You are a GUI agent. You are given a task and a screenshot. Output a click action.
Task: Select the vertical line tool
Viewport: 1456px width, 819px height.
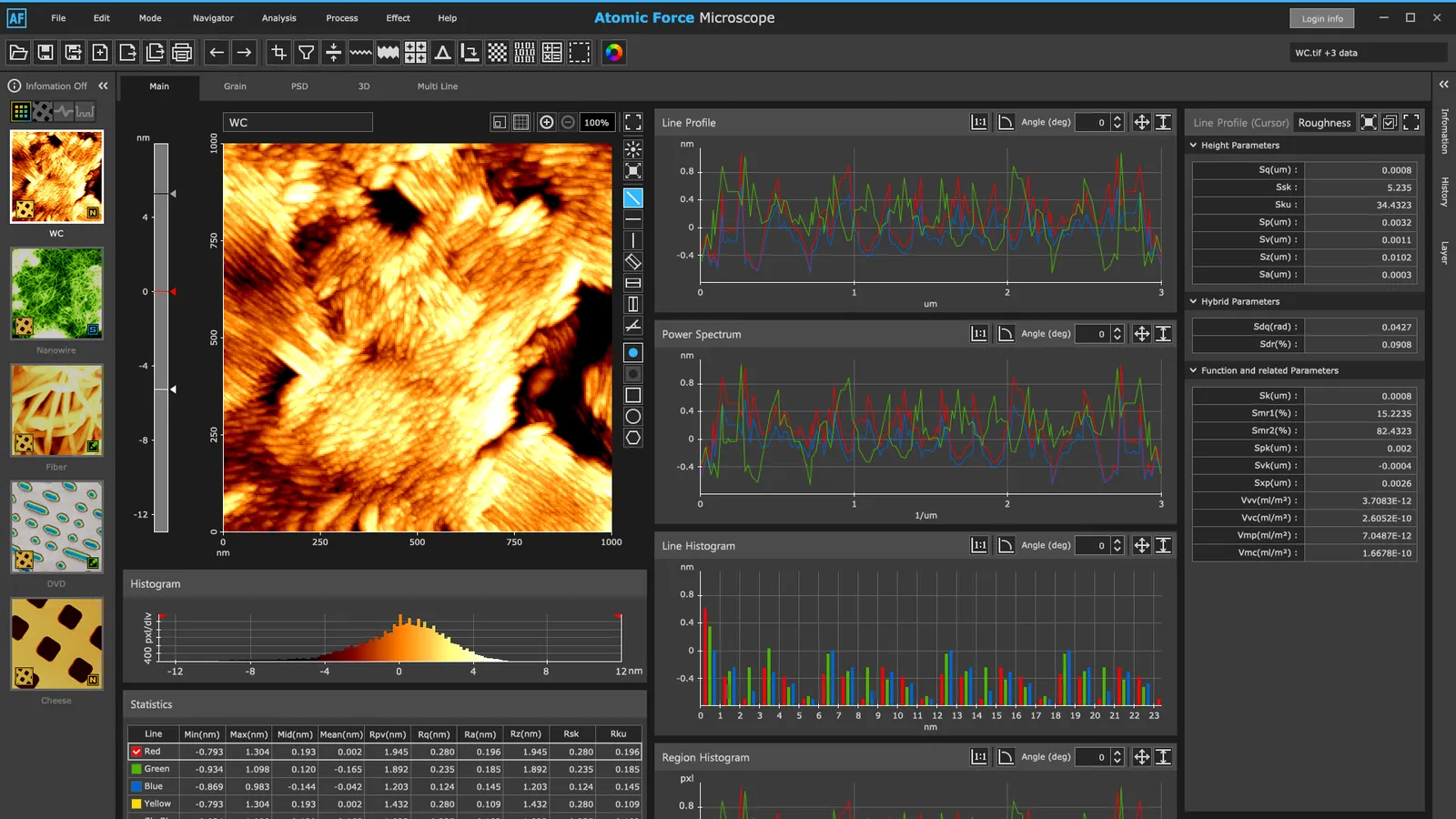click(633, 240)
